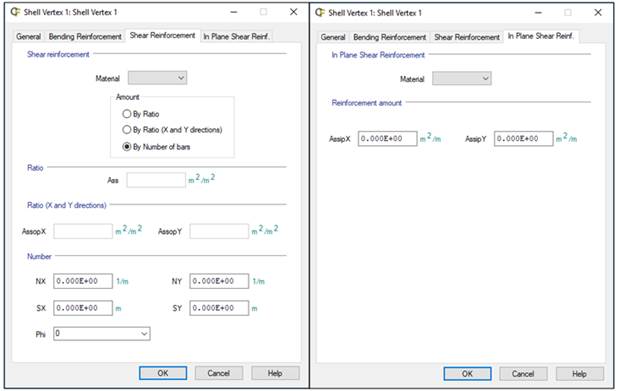Click the NX number input field

tap(83, 281)
